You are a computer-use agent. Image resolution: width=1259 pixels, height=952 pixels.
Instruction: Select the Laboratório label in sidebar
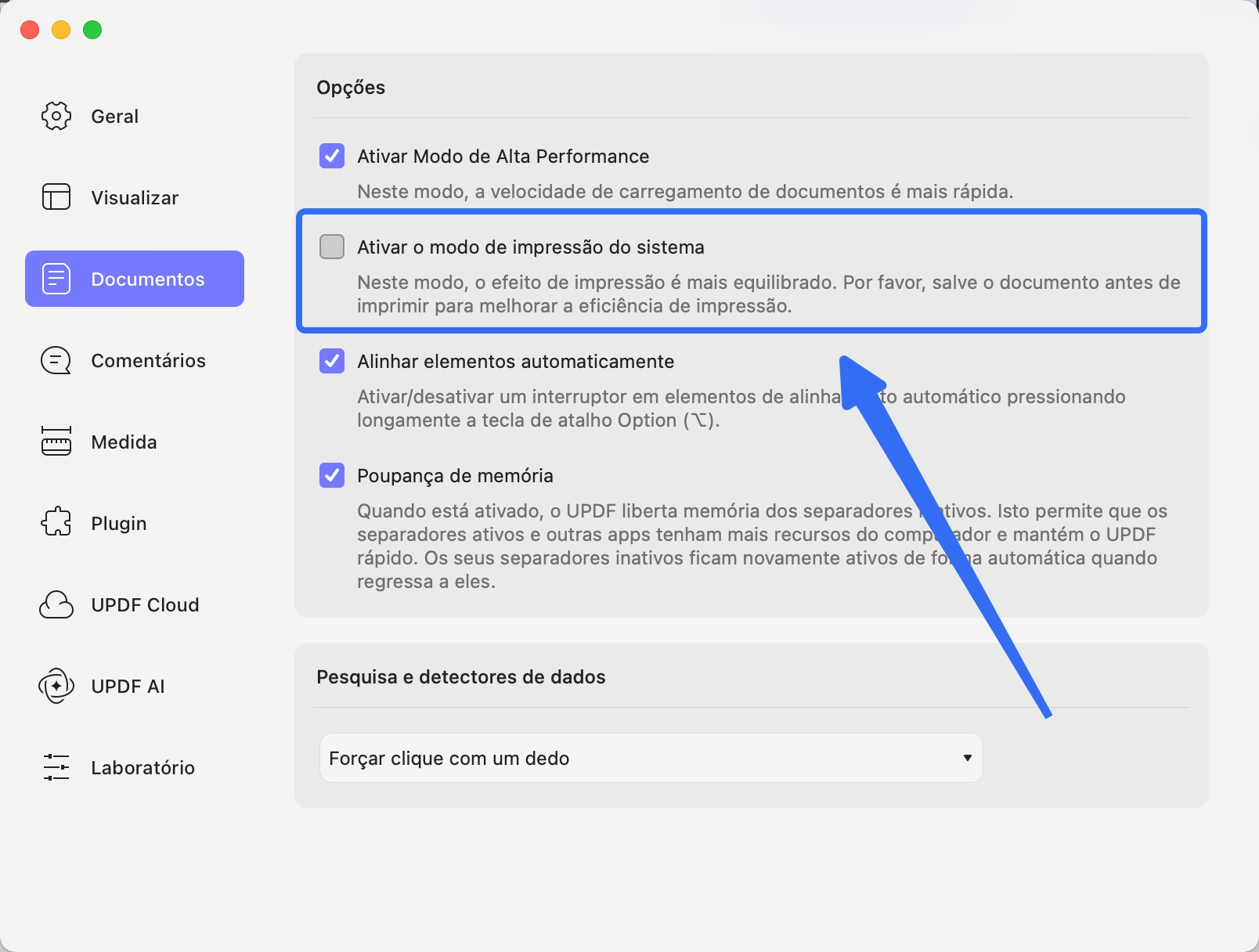(142, 768)
